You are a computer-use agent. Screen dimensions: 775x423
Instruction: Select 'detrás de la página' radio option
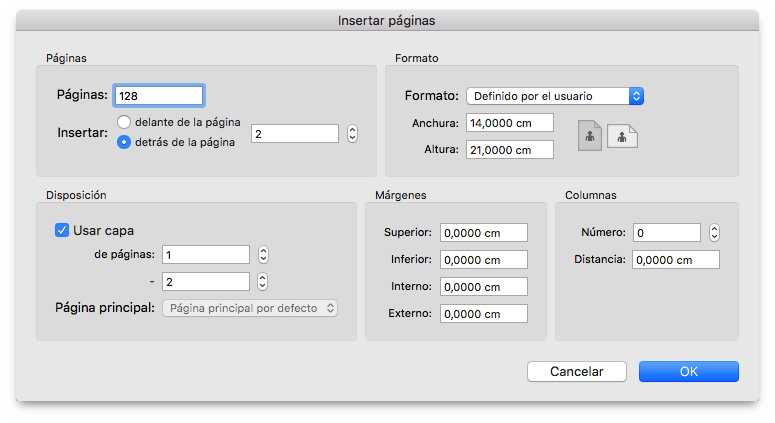[124, 142]
